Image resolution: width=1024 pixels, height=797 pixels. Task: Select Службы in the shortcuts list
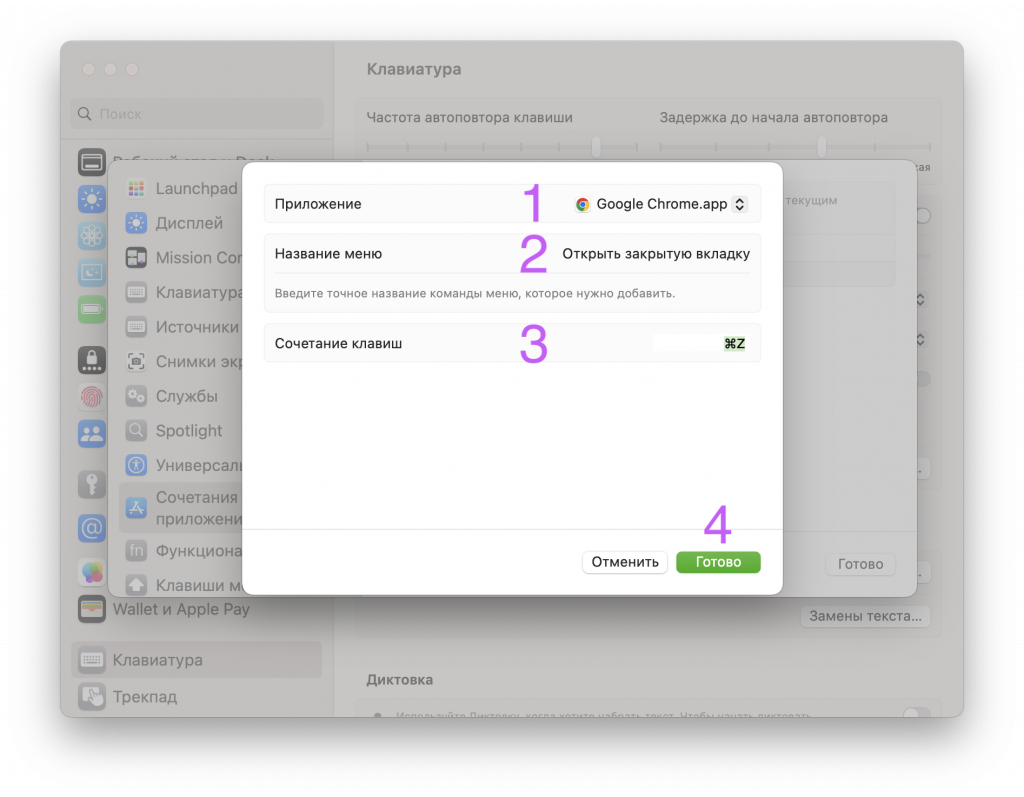(183, 396)
